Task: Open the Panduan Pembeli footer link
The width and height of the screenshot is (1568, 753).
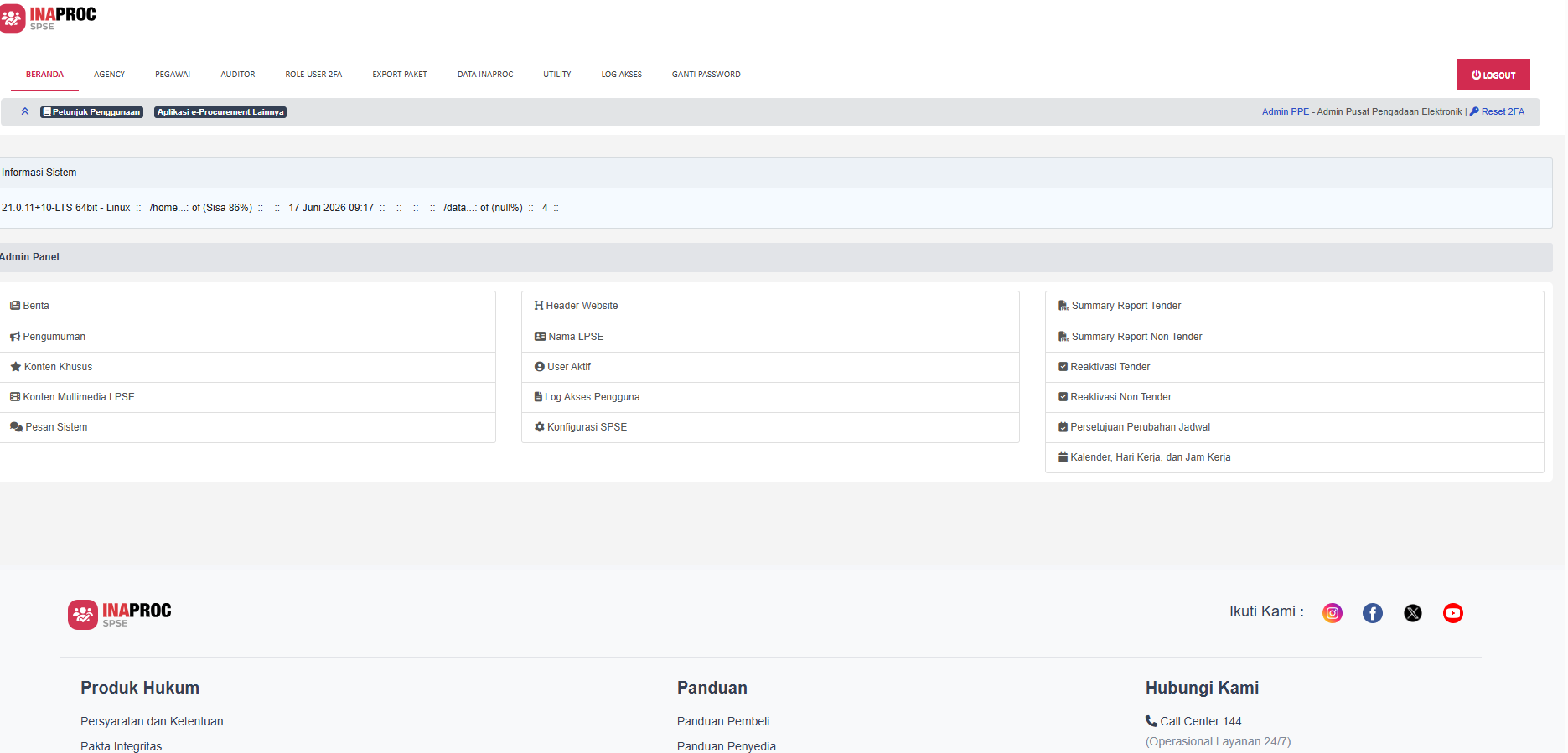Action: 723,721
